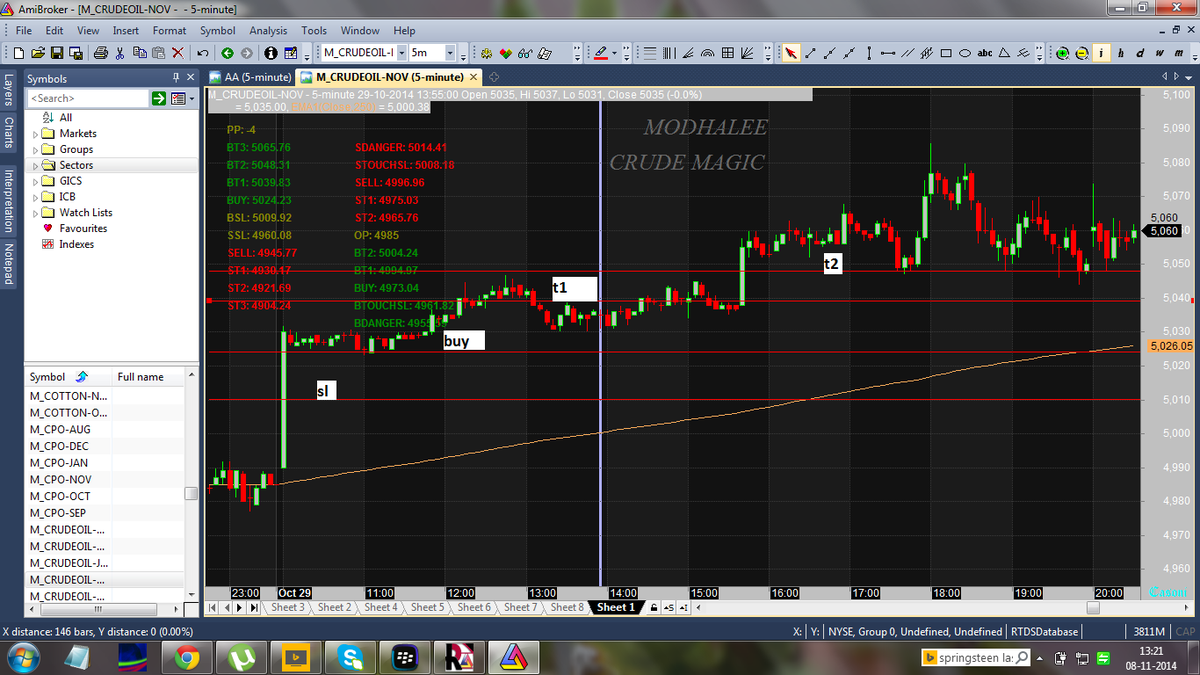1200x675 pixels.
Task: Open the Interpretation side tab
Action: pyautogui.click(x=8, y=201)
